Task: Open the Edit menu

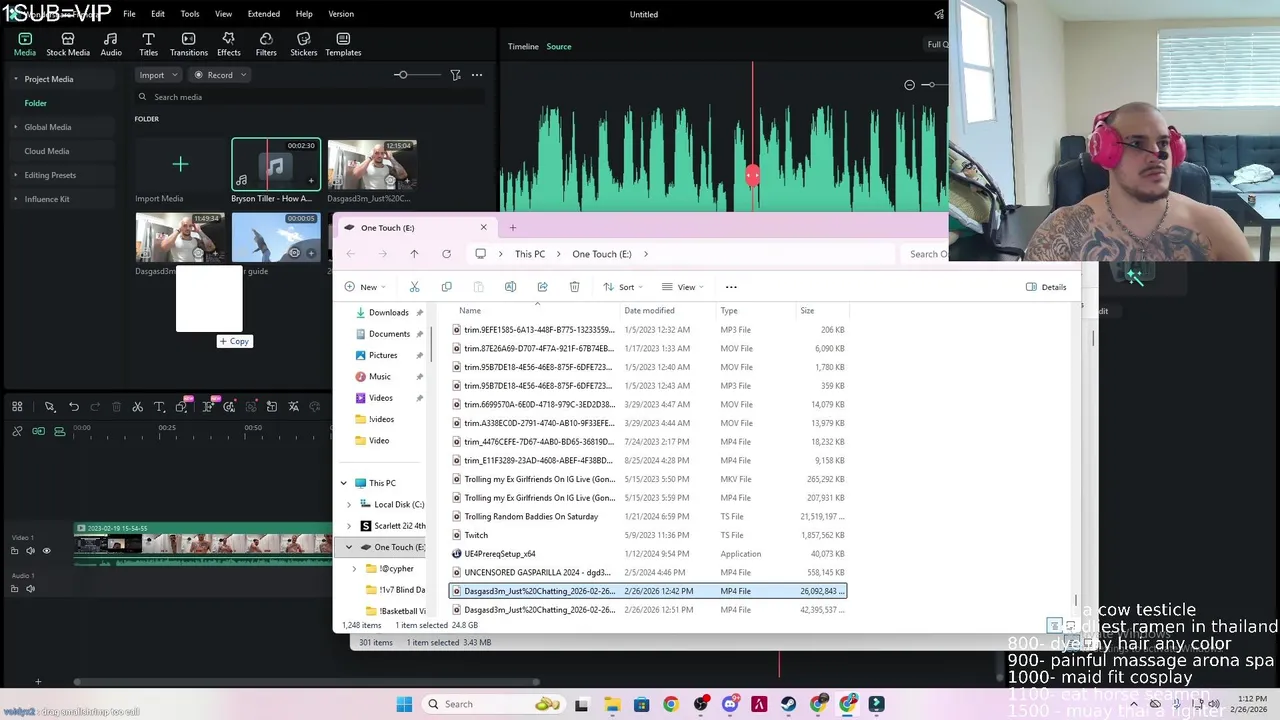Action: [158, 14]
